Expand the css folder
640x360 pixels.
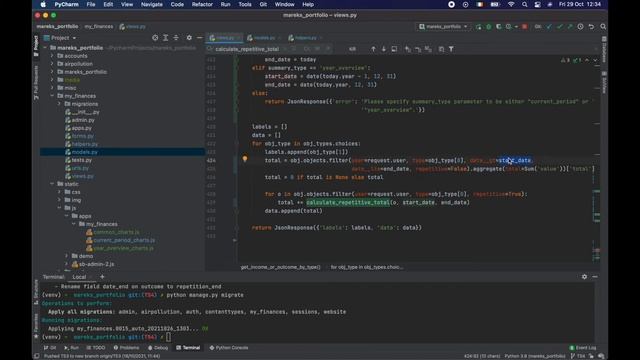tap(60, 192)
